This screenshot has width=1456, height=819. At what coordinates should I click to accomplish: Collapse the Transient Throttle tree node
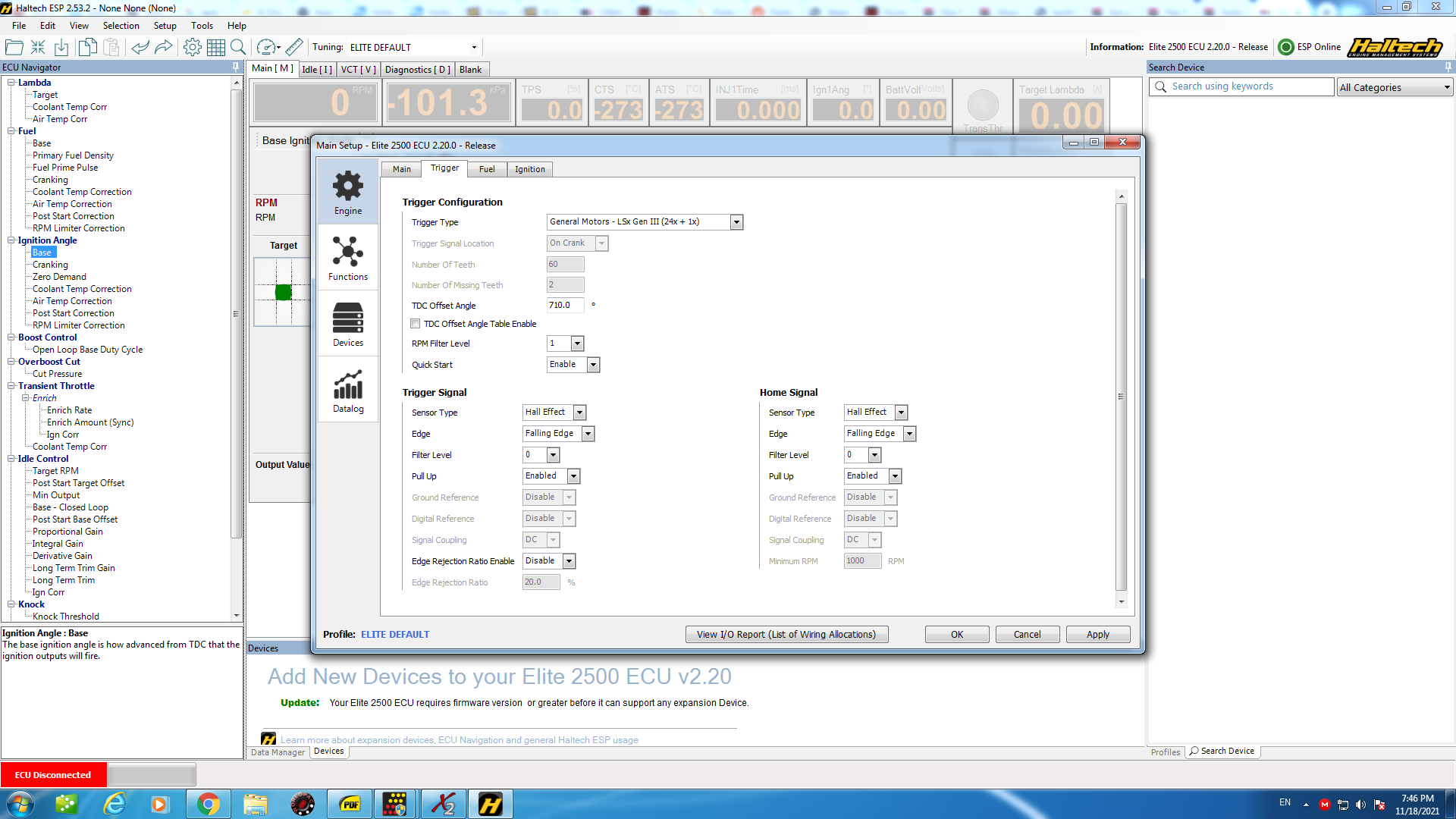11,386
